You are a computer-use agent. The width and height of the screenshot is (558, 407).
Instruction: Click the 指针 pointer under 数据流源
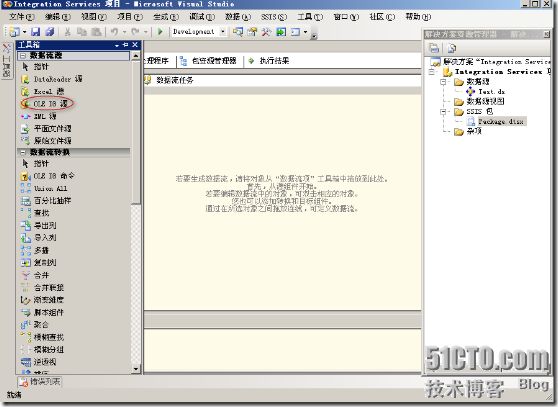[x=36, y=67]
